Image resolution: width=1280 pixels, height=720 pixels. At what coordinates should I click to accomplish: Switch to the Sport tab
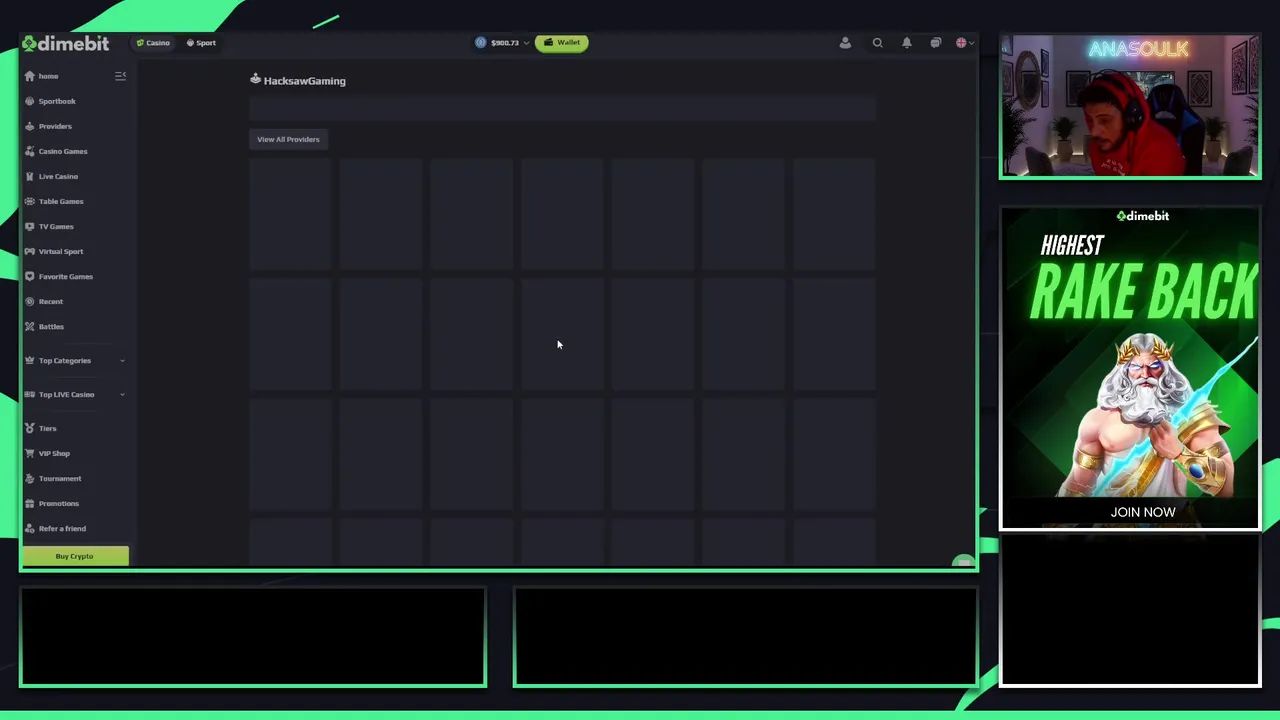201,43
